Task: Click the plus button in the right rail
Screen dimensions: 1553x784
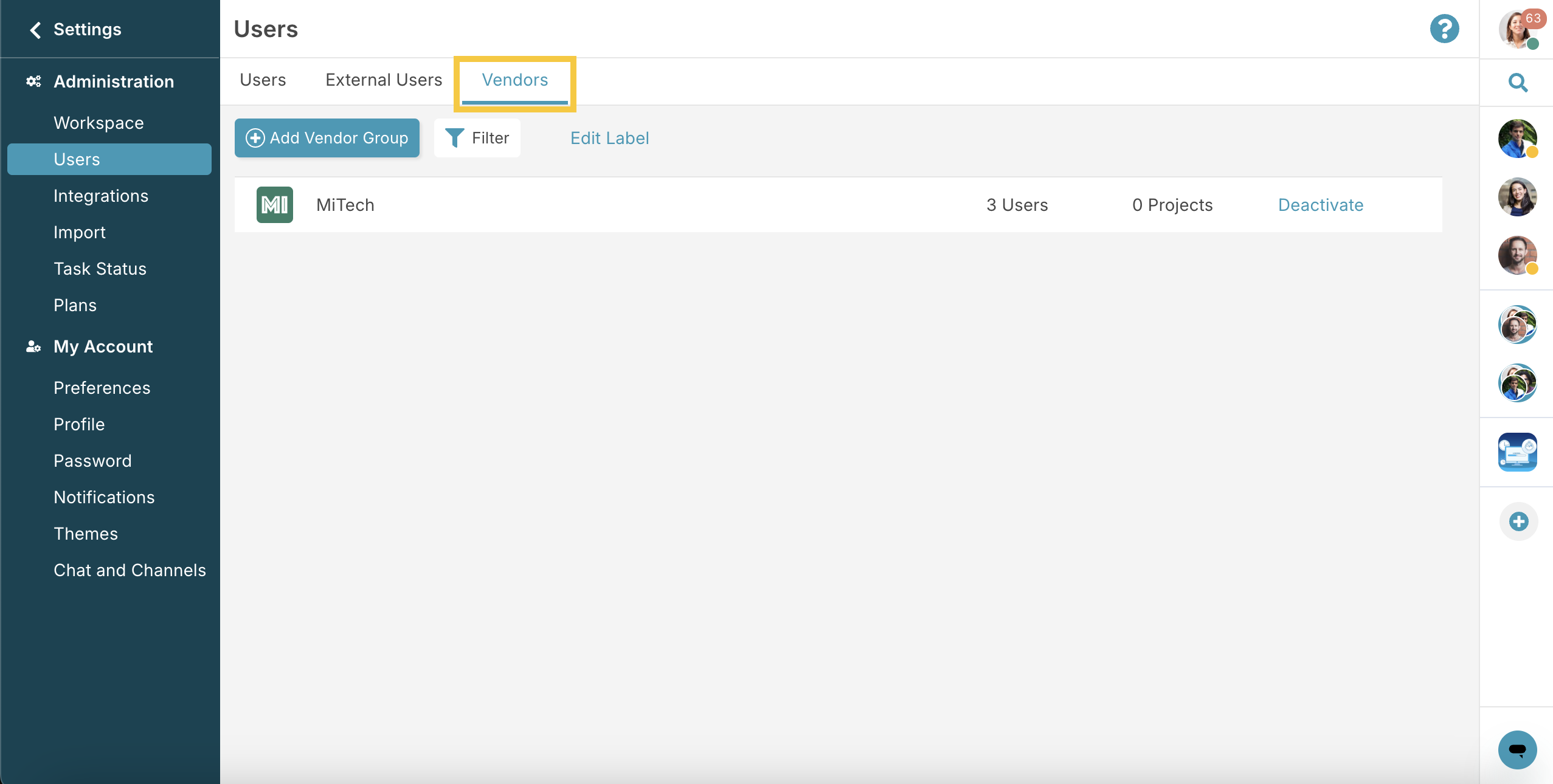Action: (x=1517, y=521)
